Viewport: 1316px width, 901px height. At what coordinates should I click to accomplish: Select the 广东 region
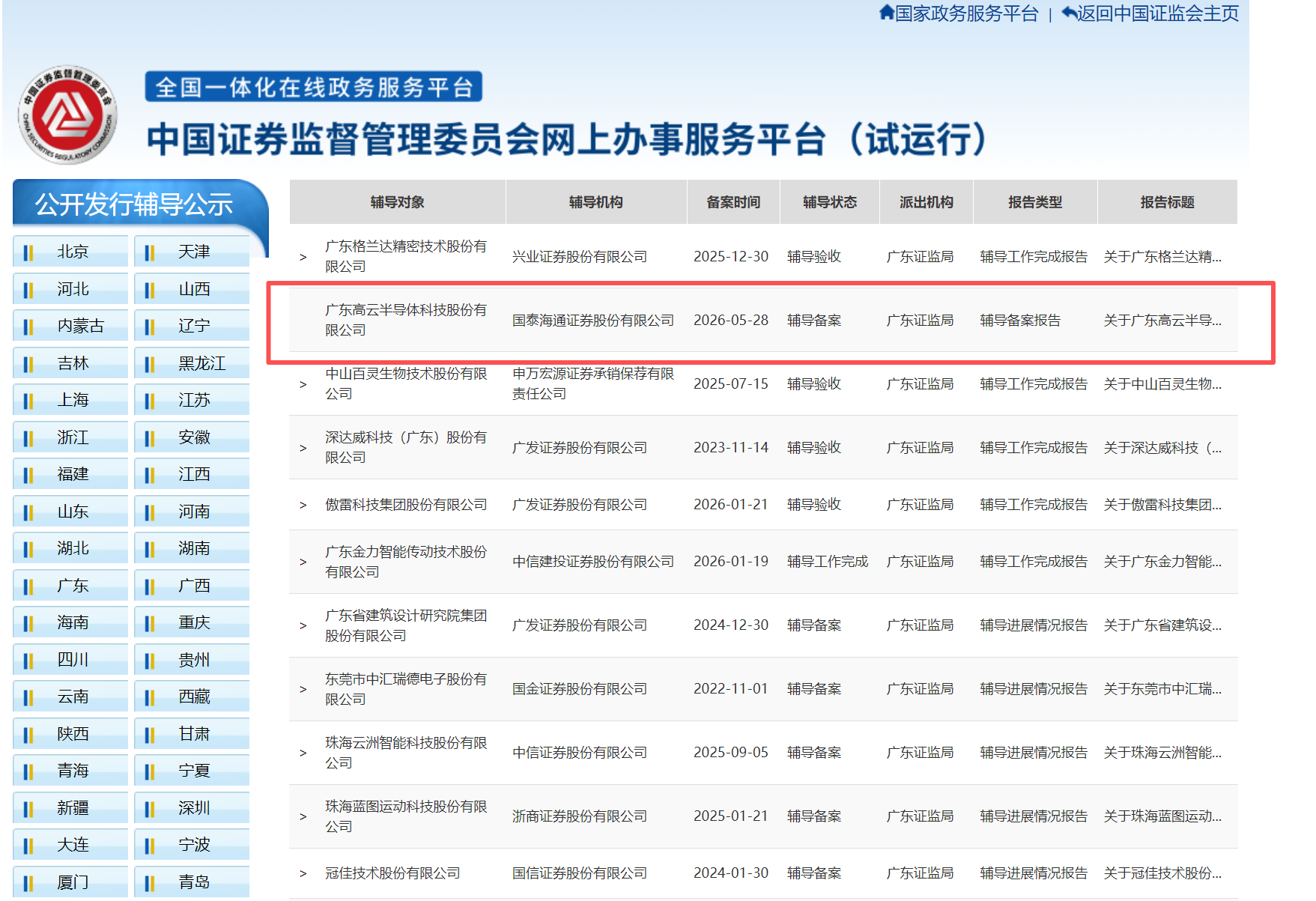point(70,586)
